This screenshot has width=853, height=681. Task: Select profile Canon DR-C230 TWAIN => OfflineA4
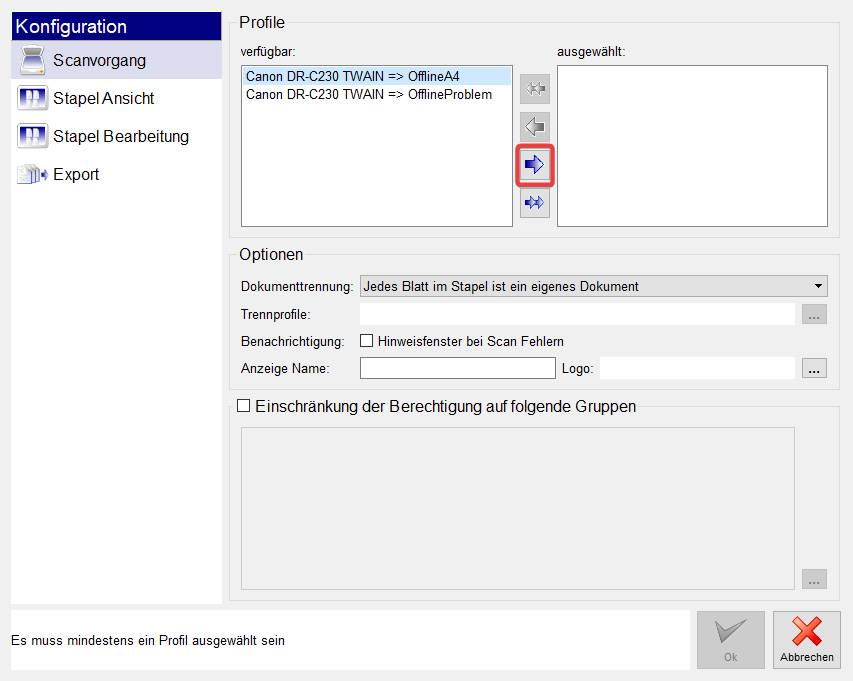(x=377, y=76)
